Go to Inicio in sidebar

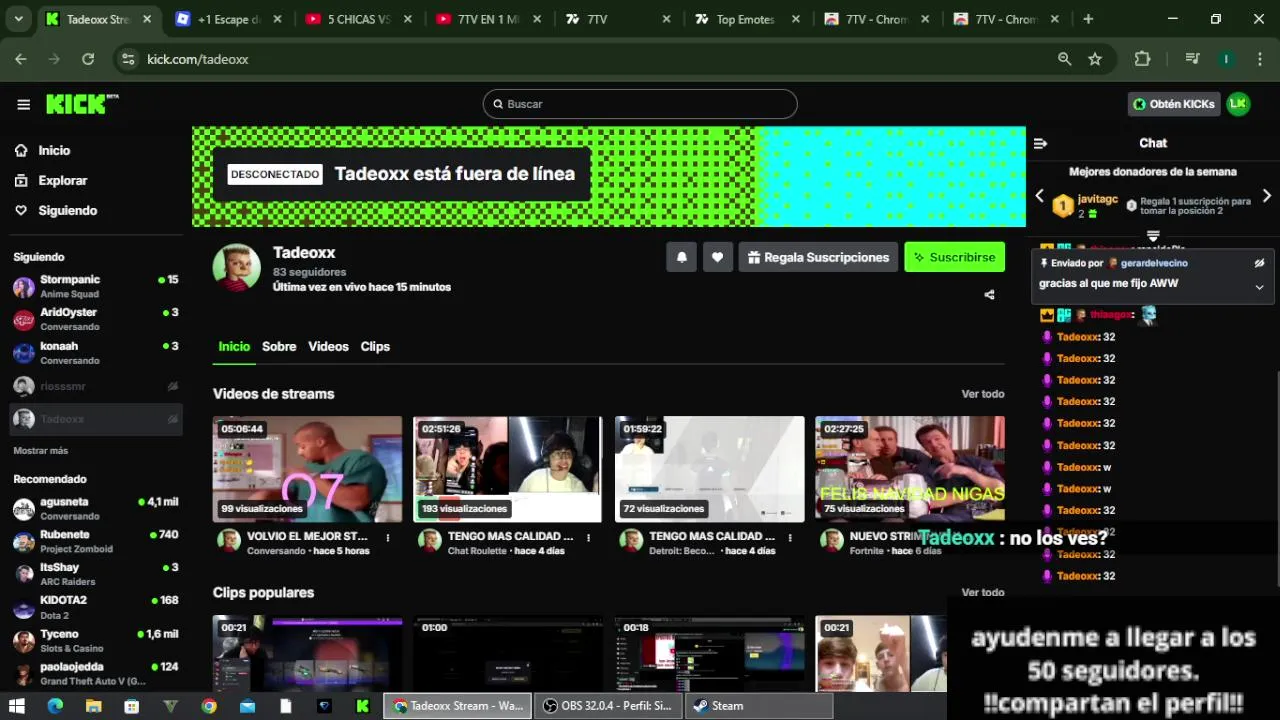54,150
